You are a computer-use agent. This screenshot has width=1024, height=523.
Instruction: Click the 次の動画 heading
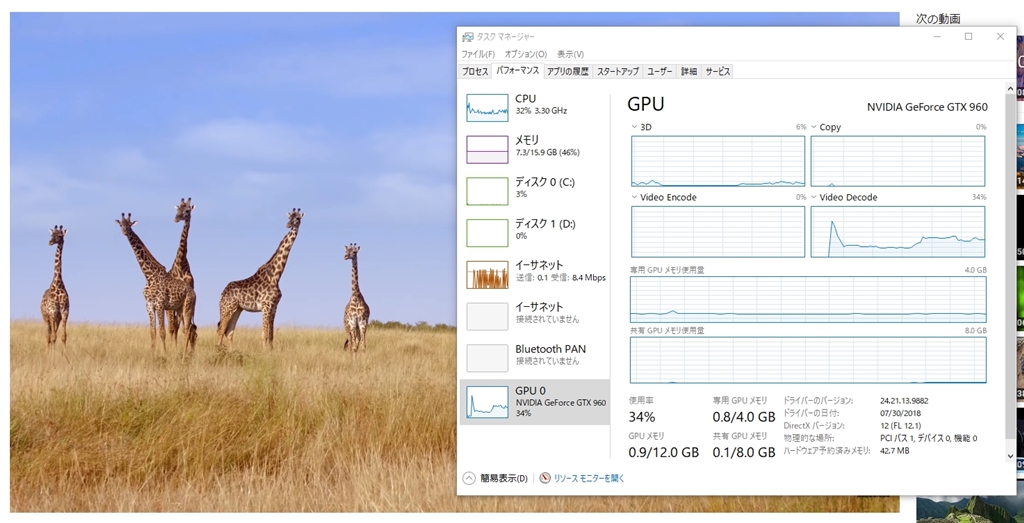pos(938,19)
